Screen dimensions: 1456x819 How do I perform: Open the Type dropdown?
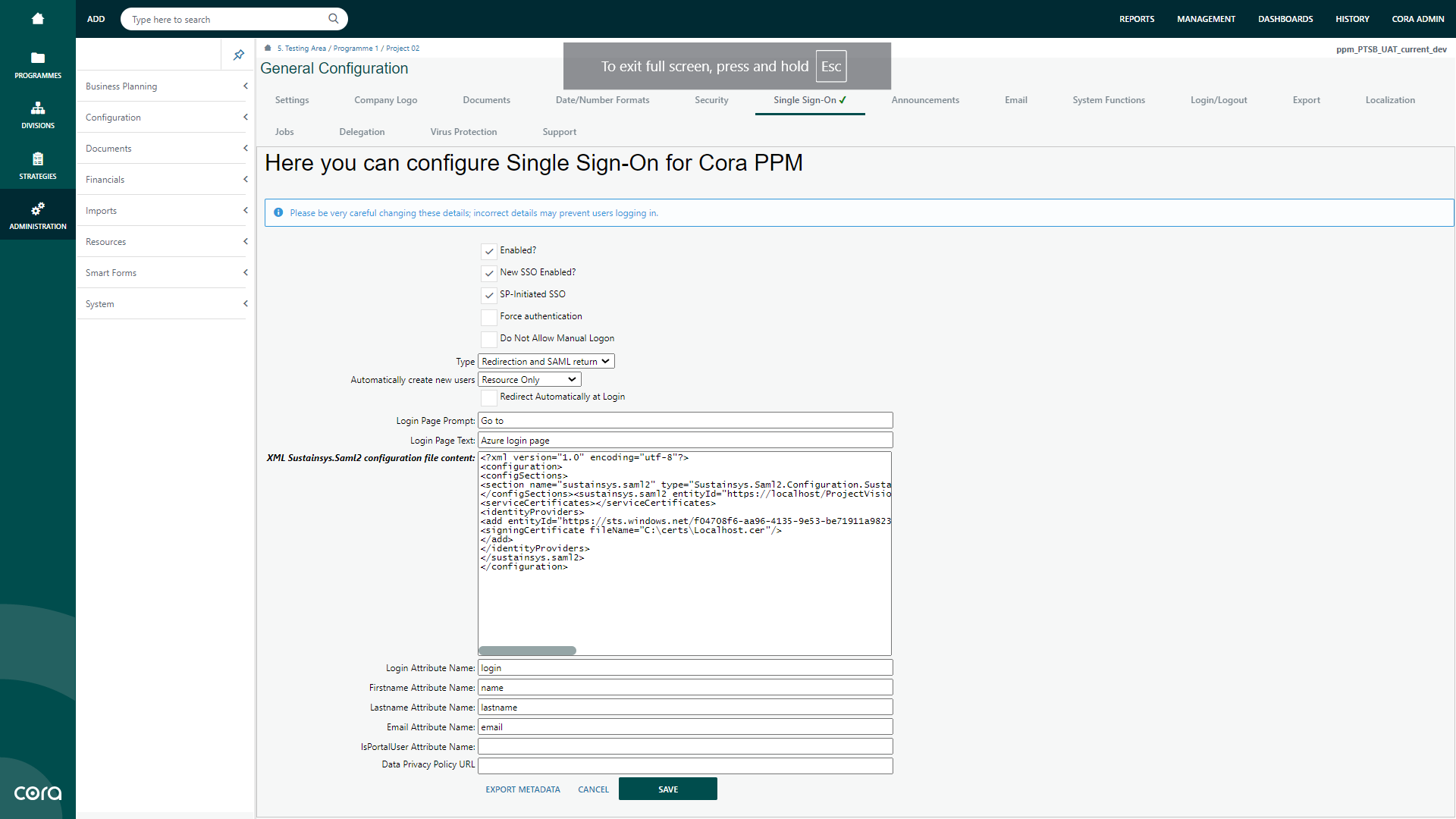pyautogui.click(x=546, y=362)
